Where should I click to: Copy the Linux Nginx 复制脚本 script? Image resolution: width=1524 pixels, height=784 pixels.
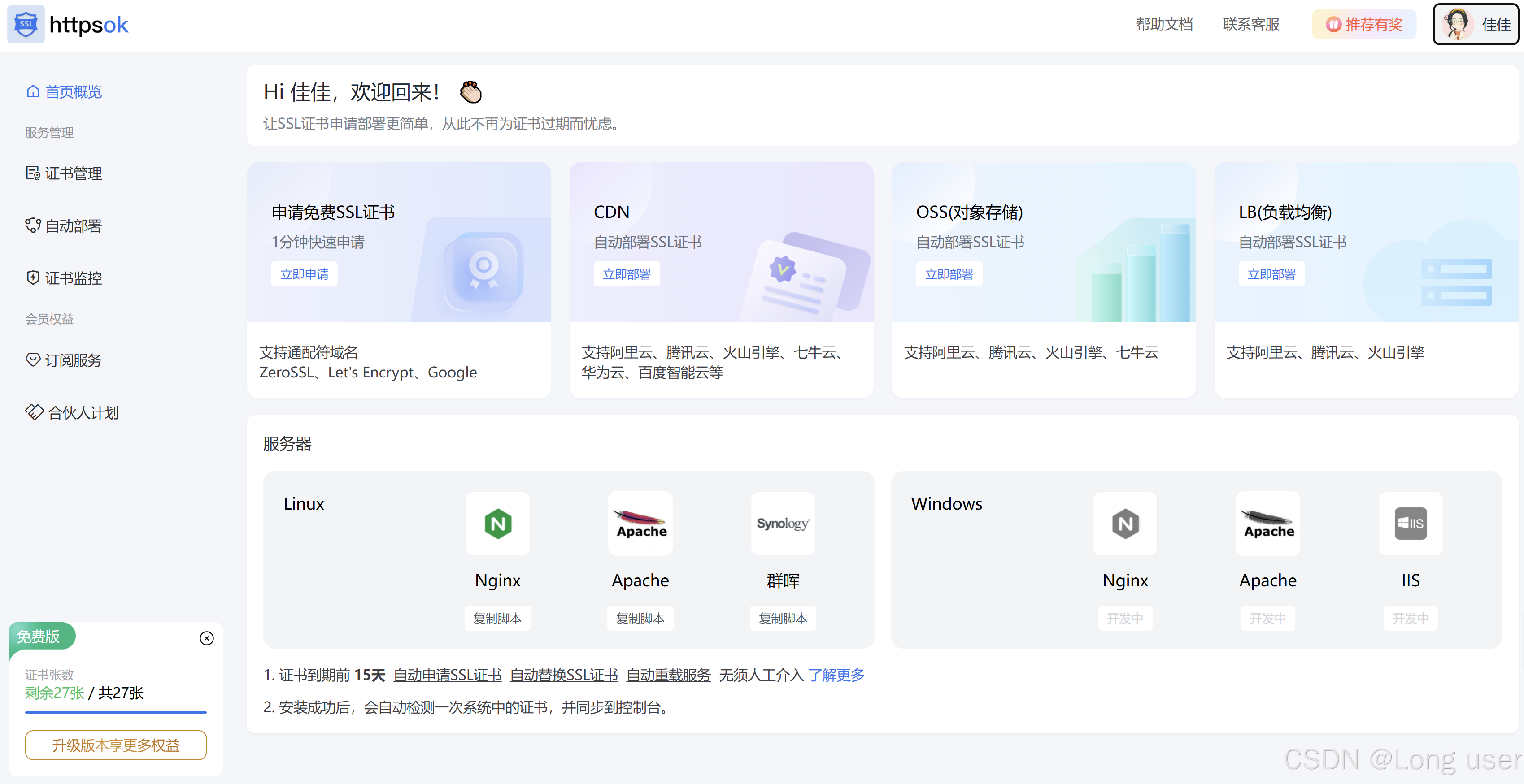(x=497, y=618)
